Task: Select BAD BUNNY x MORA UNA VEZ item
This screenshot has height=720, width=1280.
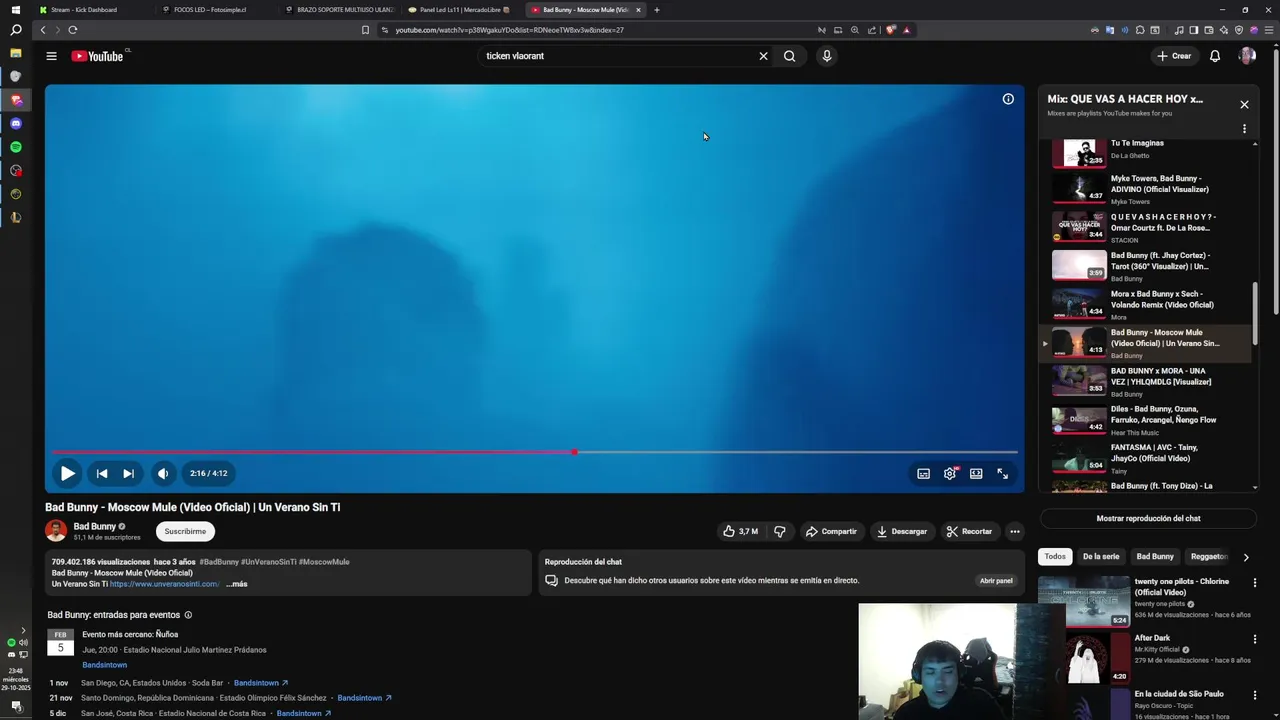Action: coord(1147,381)
